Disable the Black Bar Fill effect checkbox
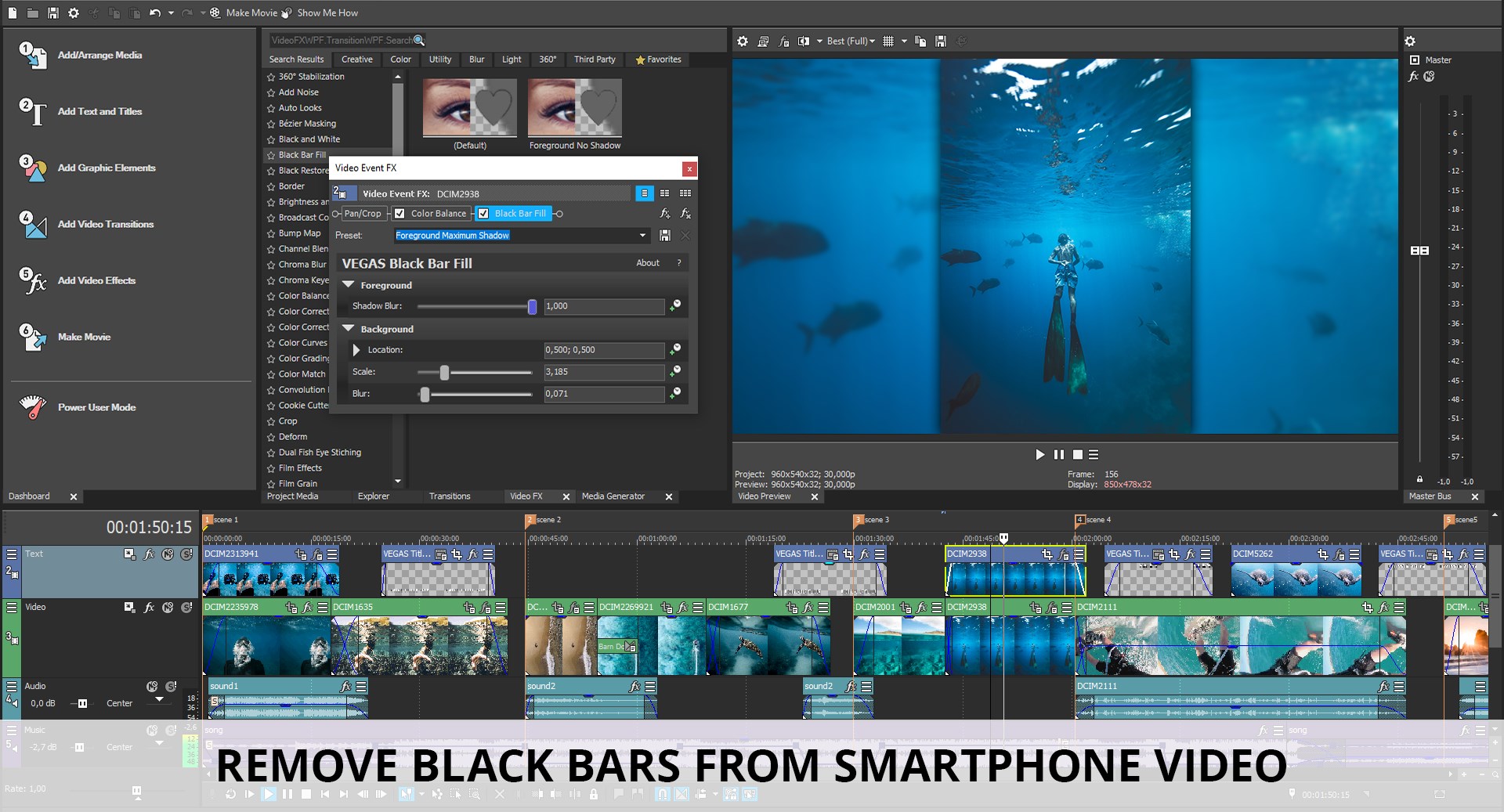1504x812 pixels. [x=483, y=213]
